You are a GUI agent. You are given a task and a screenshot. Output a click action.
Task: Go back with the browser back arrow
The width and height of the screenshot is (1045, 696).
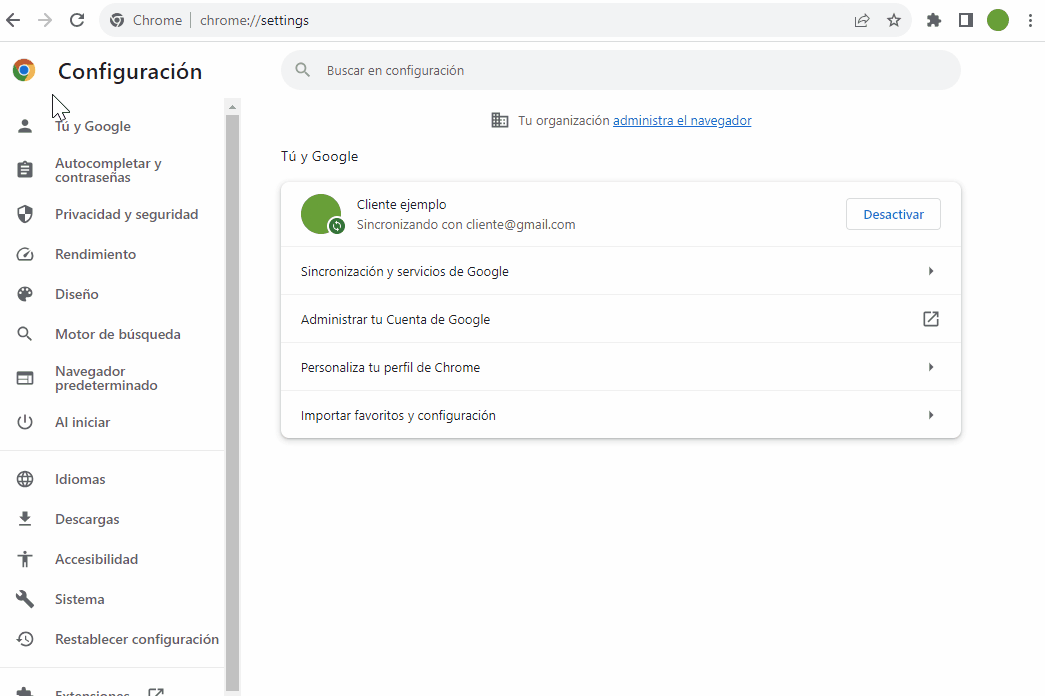click(x=13, y=20)
